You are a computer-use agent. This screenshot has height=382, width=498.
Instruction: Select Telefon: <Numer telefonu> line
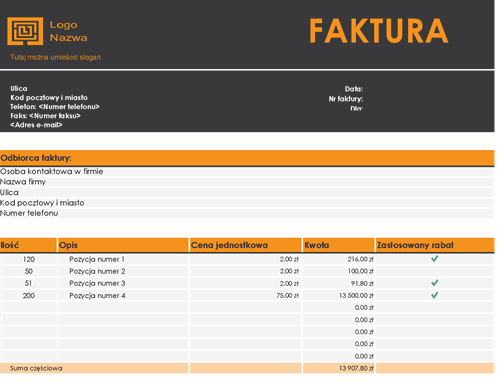(55, 107)
